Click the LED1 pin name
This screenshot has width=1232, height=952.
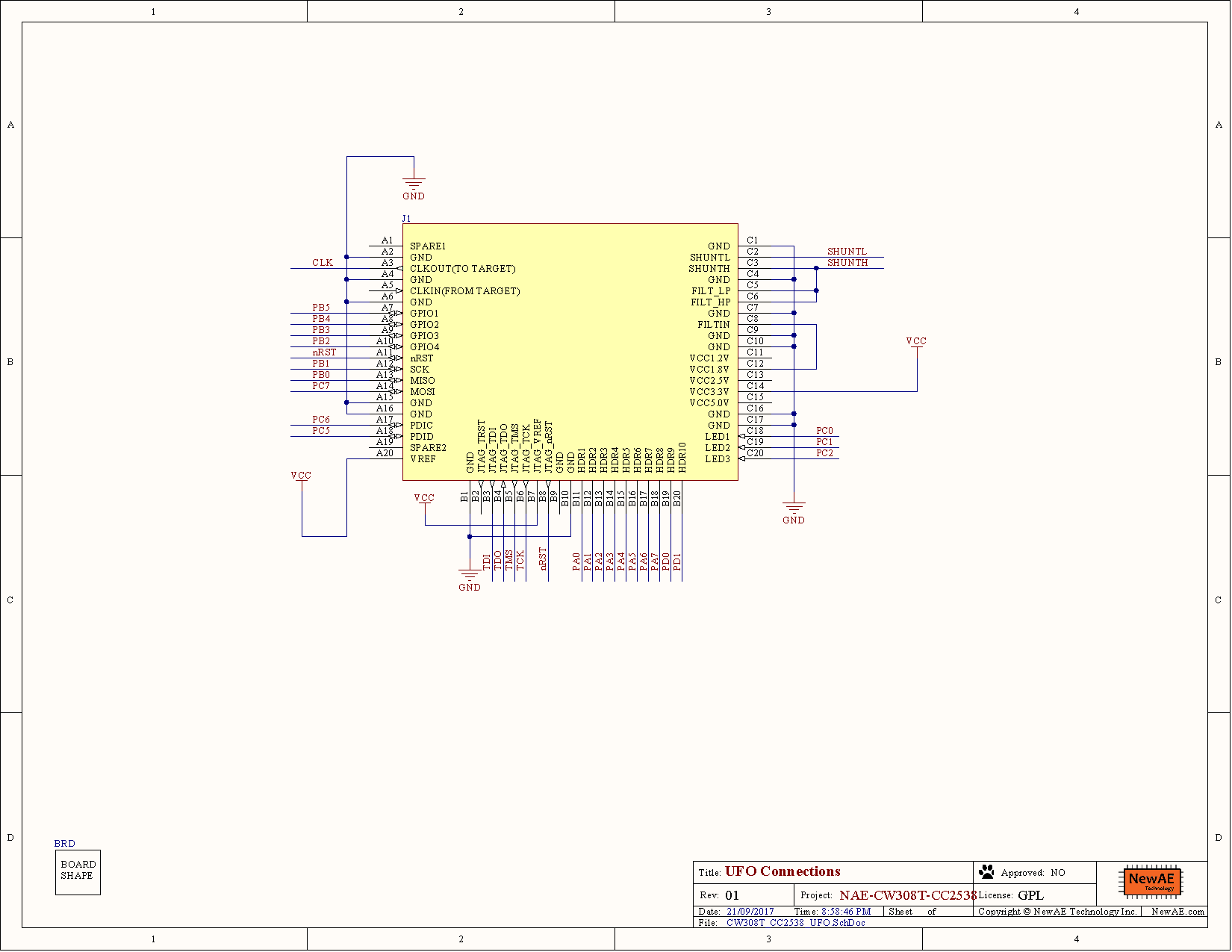pos(718,437)
